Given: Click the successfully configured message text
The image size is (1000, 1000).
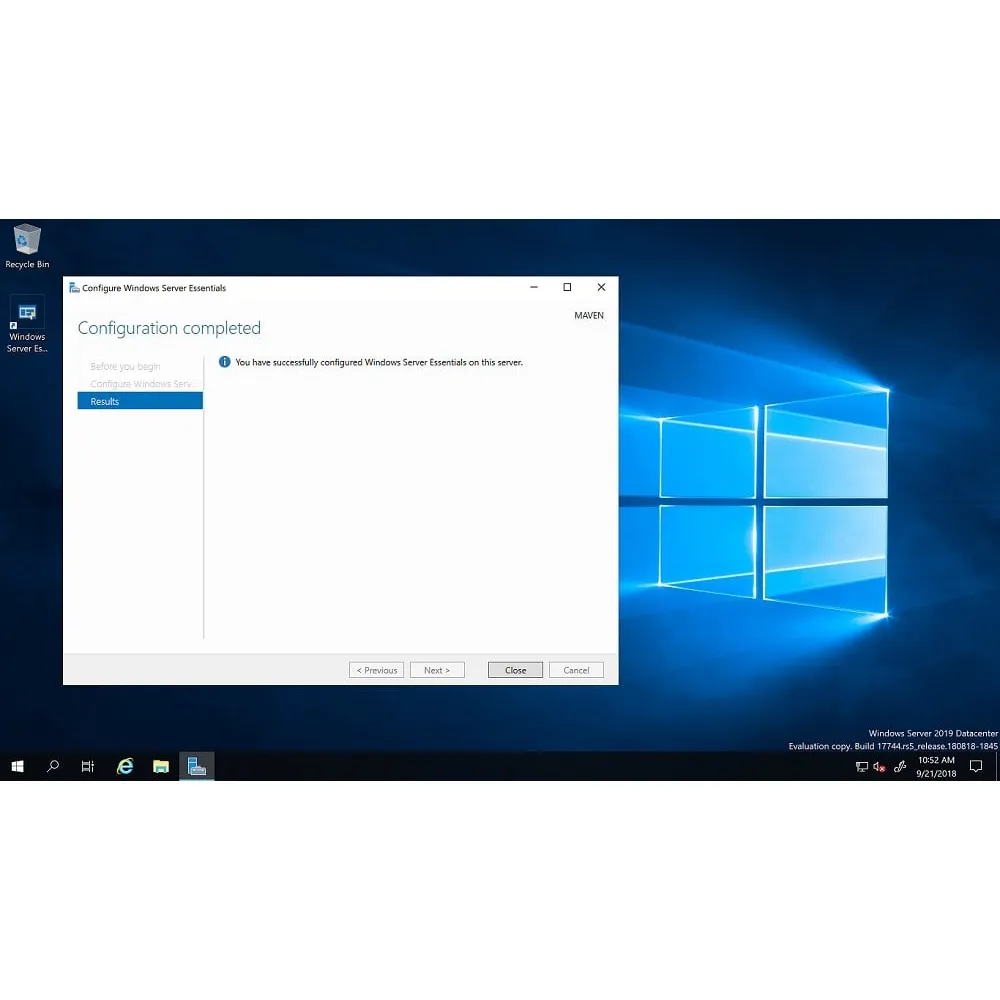Looking at the screenshot, I should (x=379, y=362).
